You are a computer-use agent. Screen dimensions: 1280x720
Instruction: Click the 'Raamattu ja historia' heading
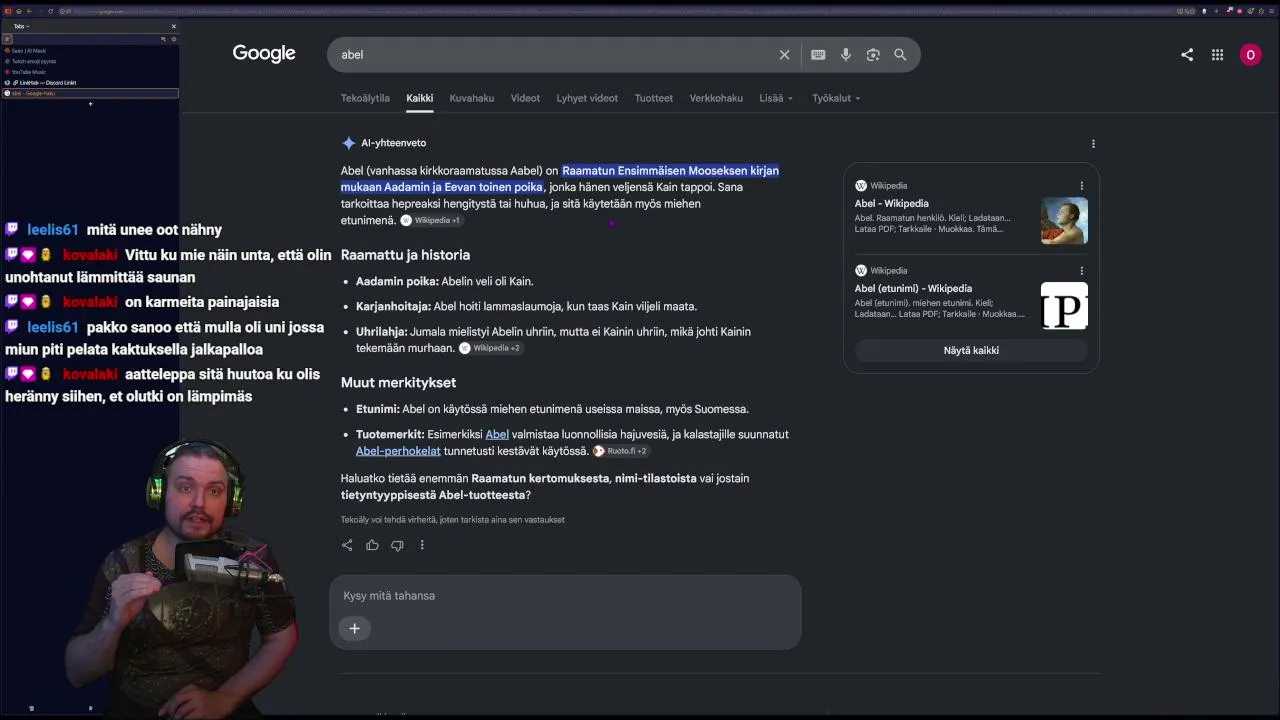point(405,255)
